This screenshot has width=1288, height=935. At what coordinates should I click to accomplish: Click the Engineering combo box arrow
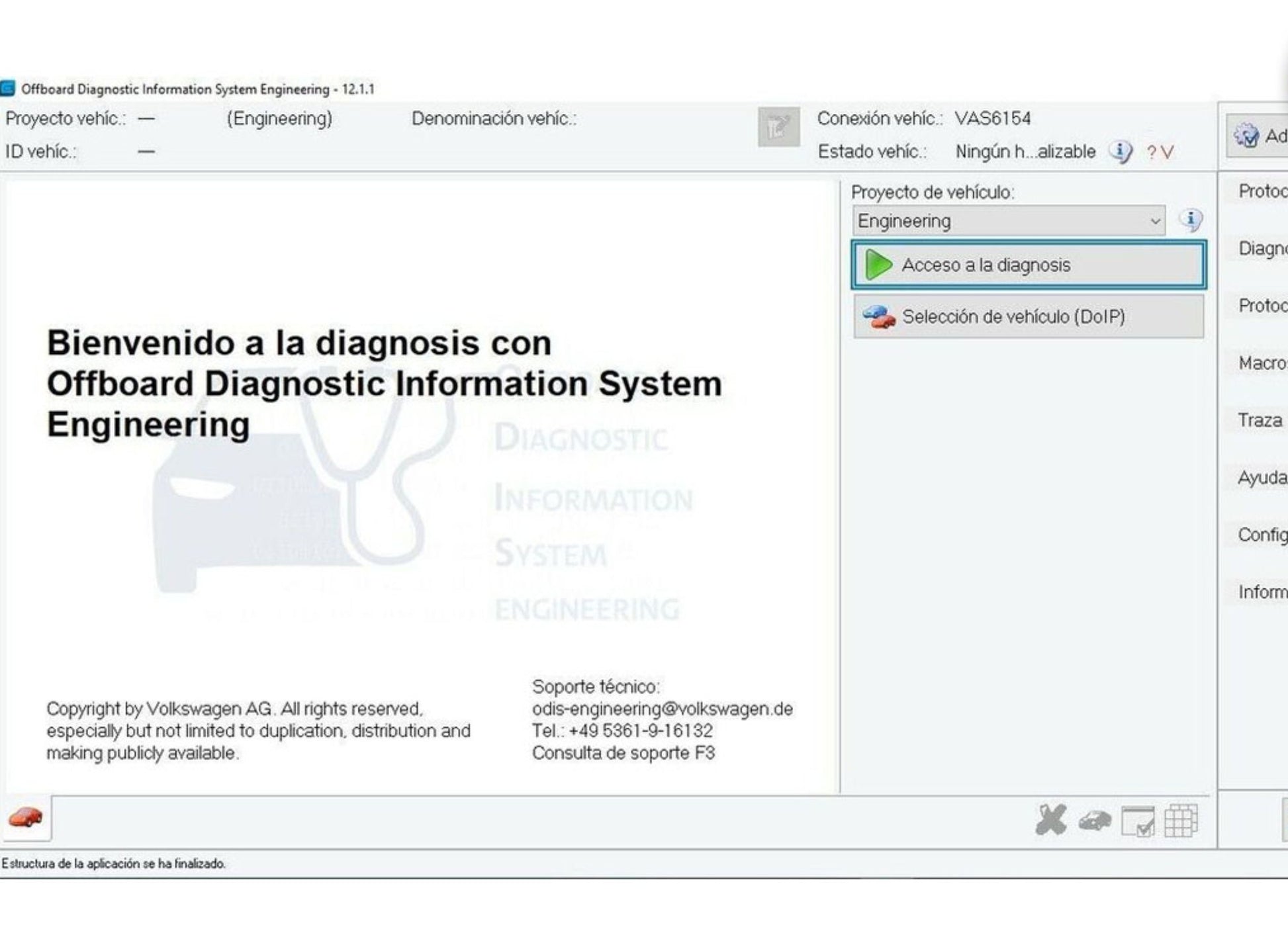1155,221
